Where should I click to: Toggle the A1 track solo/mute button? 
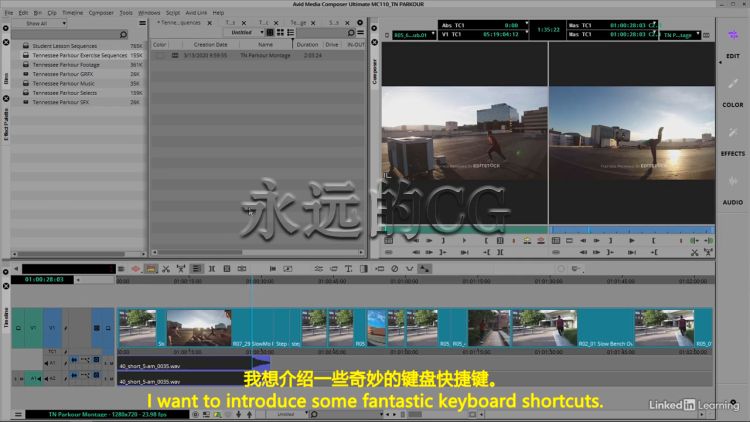tap(108, 364)
